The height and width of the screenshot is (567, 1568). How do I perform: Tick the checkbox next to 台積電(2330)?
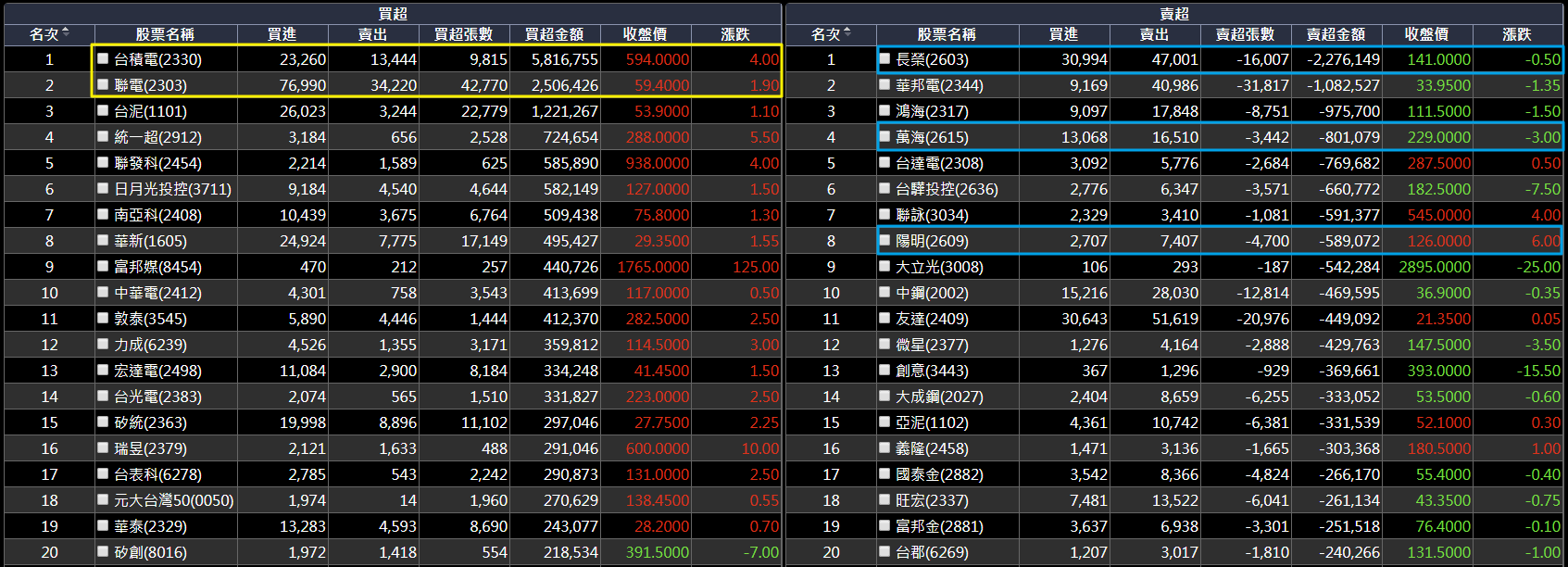point(104,58)
